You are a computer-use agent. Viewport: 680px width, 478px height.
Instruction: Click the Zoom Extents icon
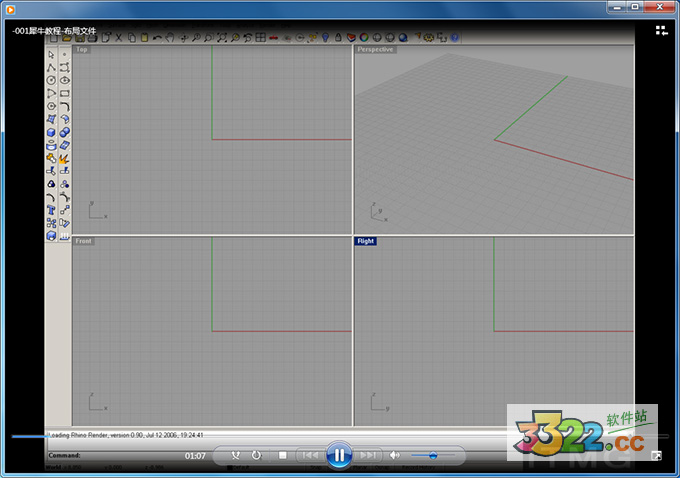[222, 38]
